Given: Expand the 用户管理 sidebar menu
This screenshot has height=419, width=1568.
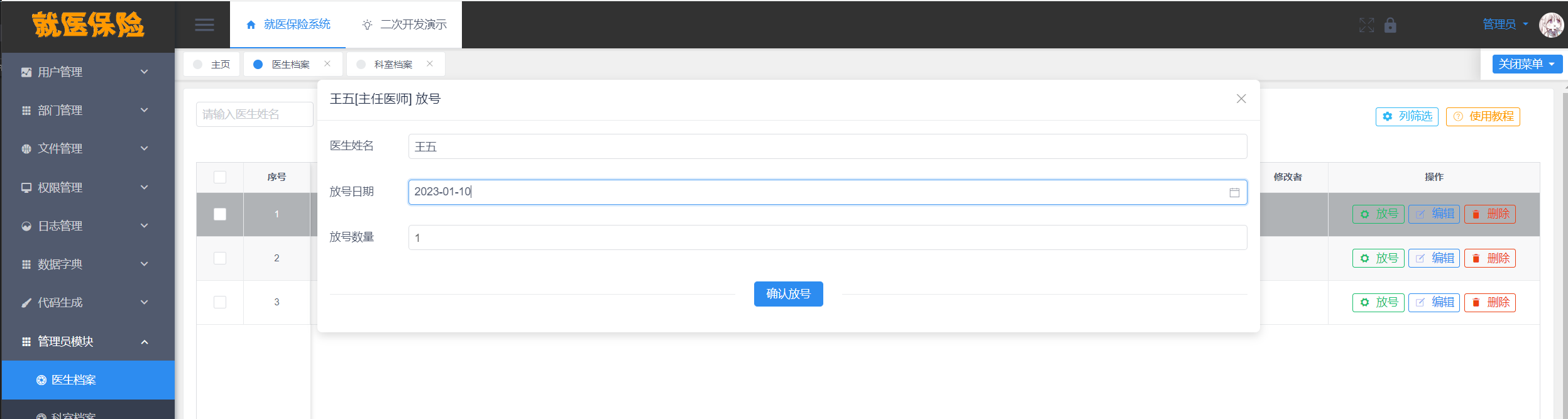Looking at the screenshot, I should click(88, 72).
